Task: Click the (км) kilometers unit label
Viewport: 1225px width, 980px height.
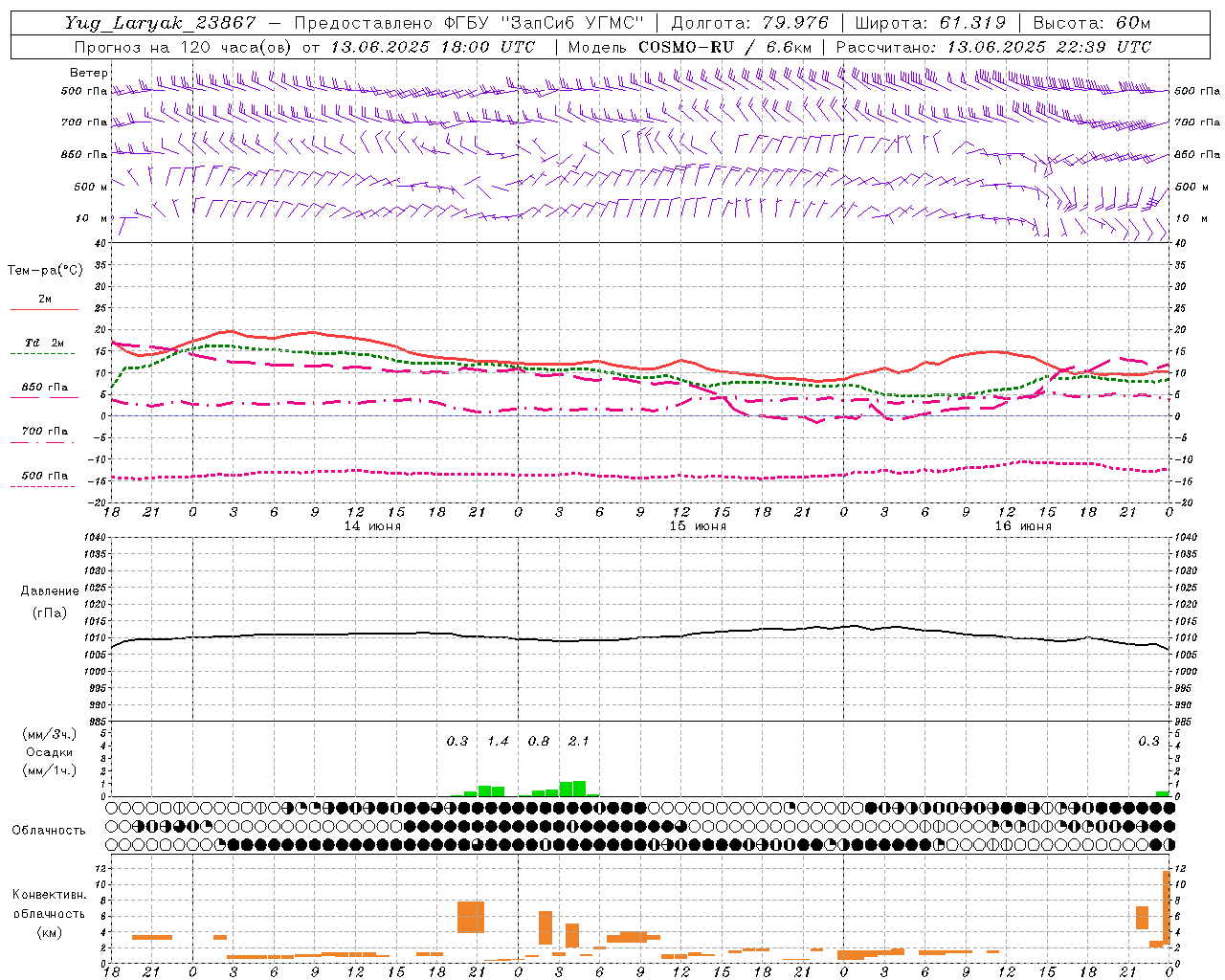Action: tap(49, 932)
